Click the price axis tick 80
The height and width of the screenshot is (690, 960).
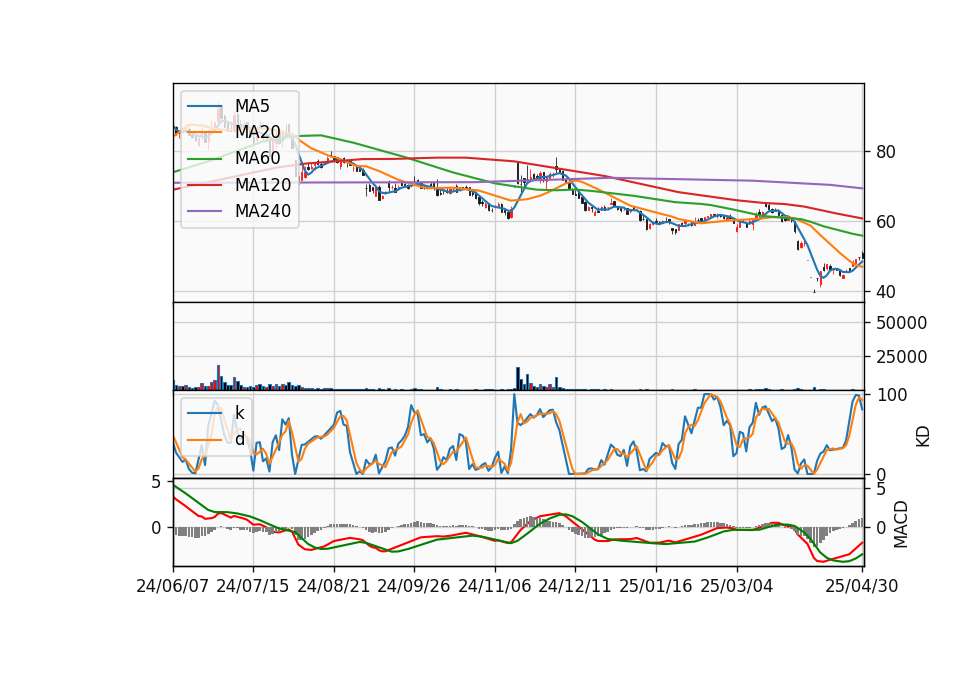click(x=885, y=152)
